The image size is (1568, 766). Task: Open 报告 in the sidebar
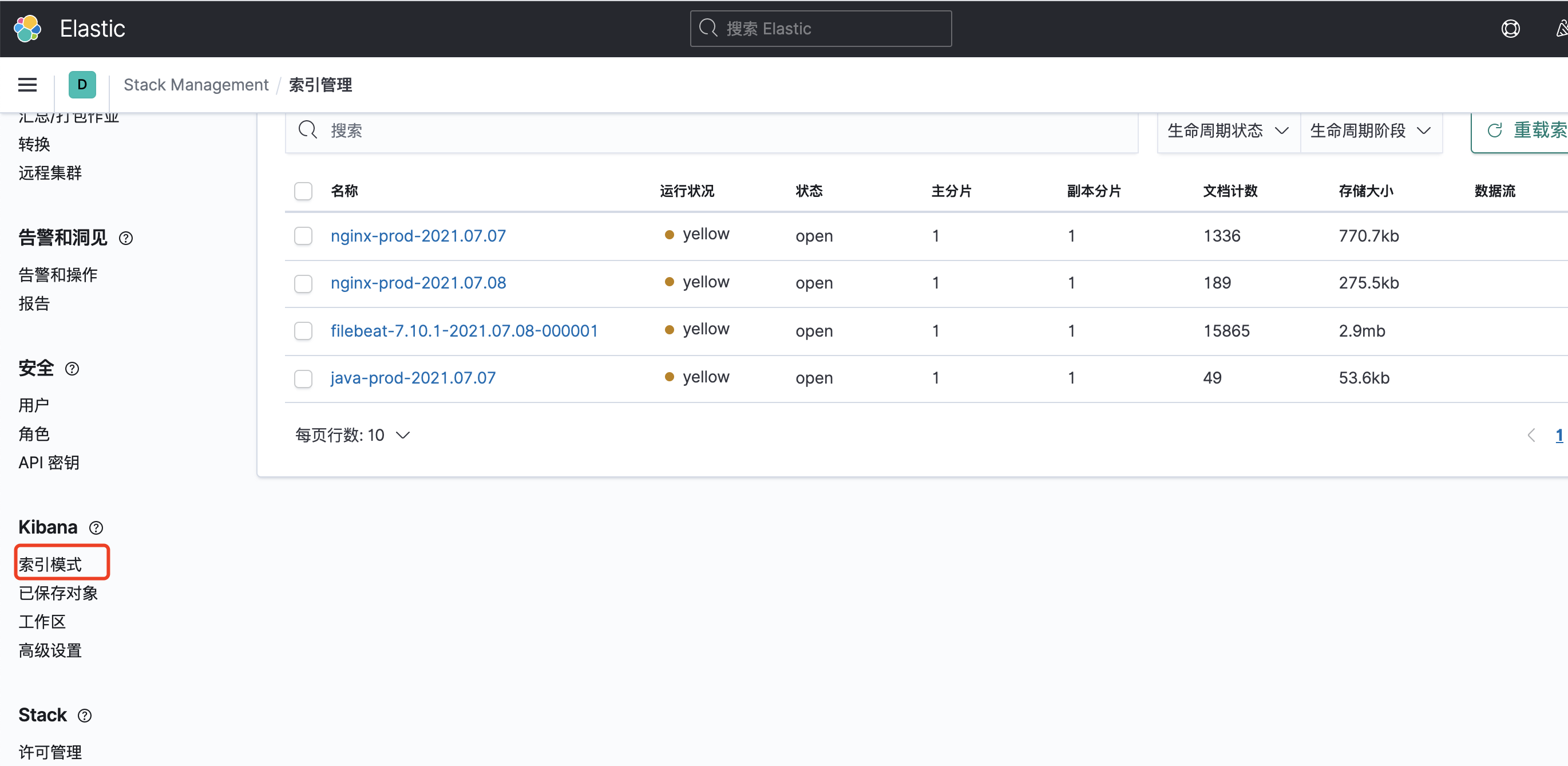click(34, 303)
